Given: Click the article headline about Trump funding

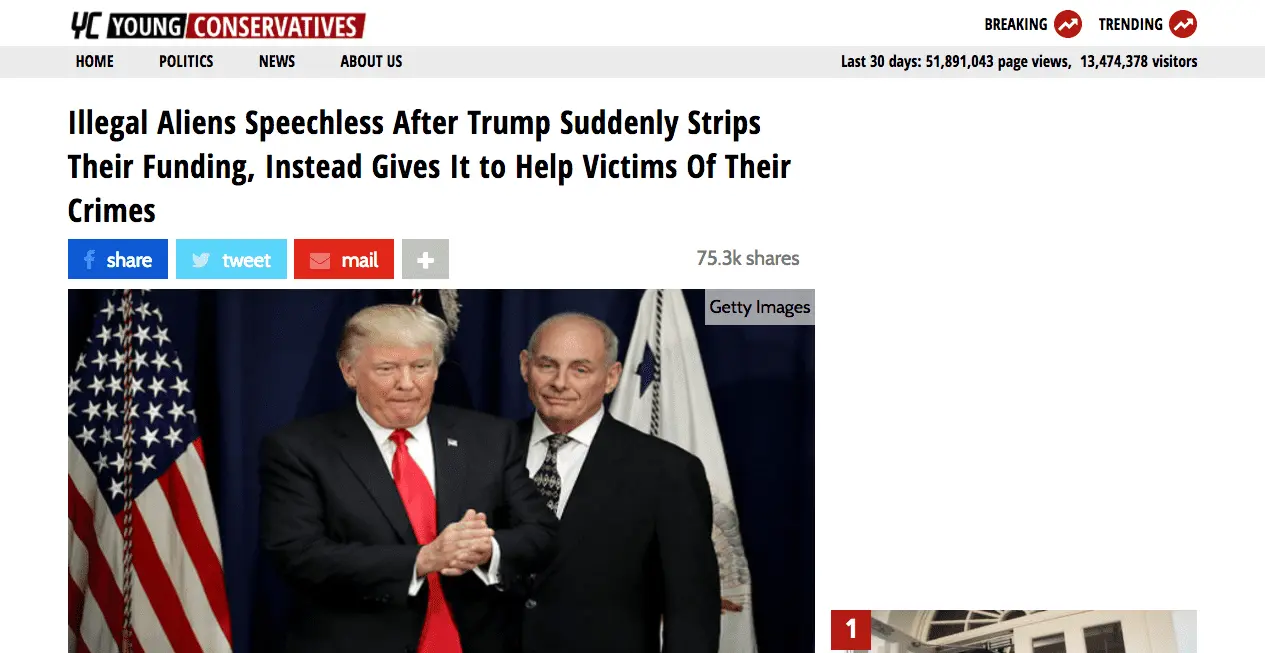Looking at the screenshot, I should 429,166.
